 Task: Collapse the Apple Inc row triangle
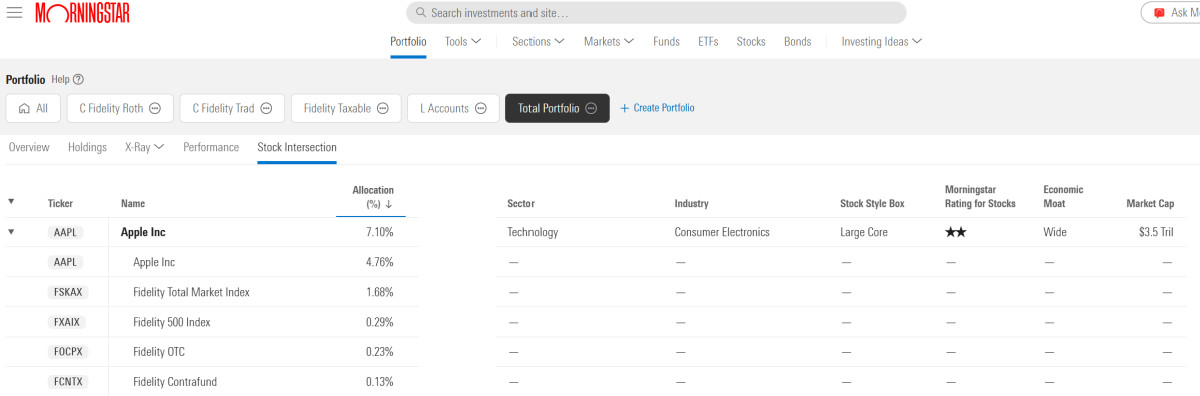click(x=11, y=232)
